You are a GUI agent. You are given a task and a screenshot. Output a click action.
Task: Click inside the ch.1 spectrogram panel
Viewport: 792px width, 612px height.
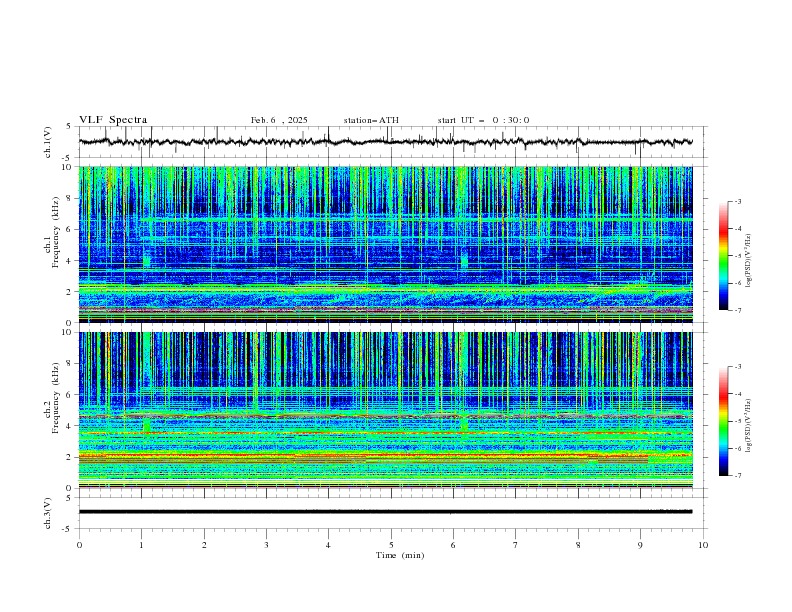pos(385,244)
